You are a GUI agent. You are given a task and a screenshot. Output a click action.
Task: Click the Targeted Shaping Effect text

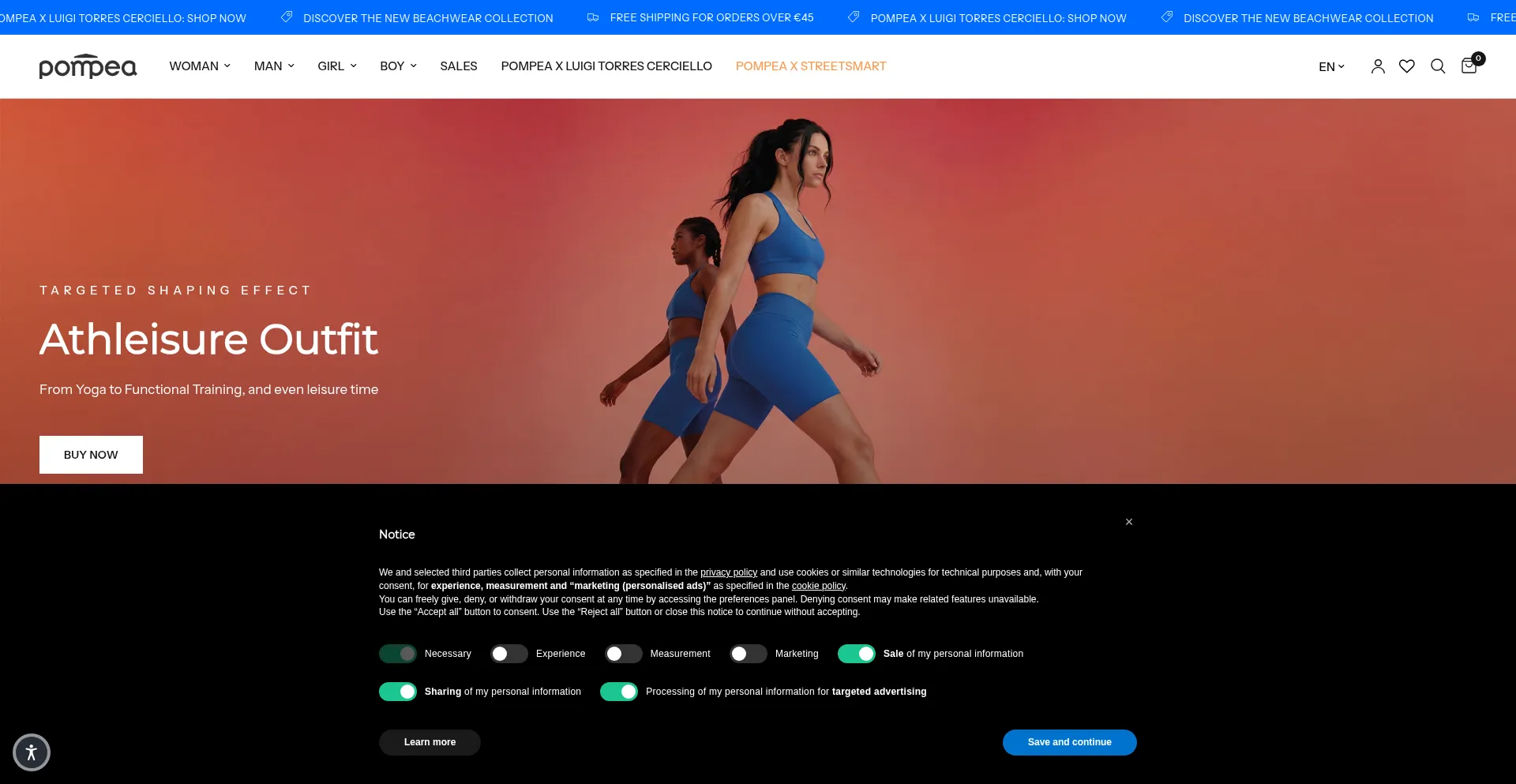tap(175, 291)
